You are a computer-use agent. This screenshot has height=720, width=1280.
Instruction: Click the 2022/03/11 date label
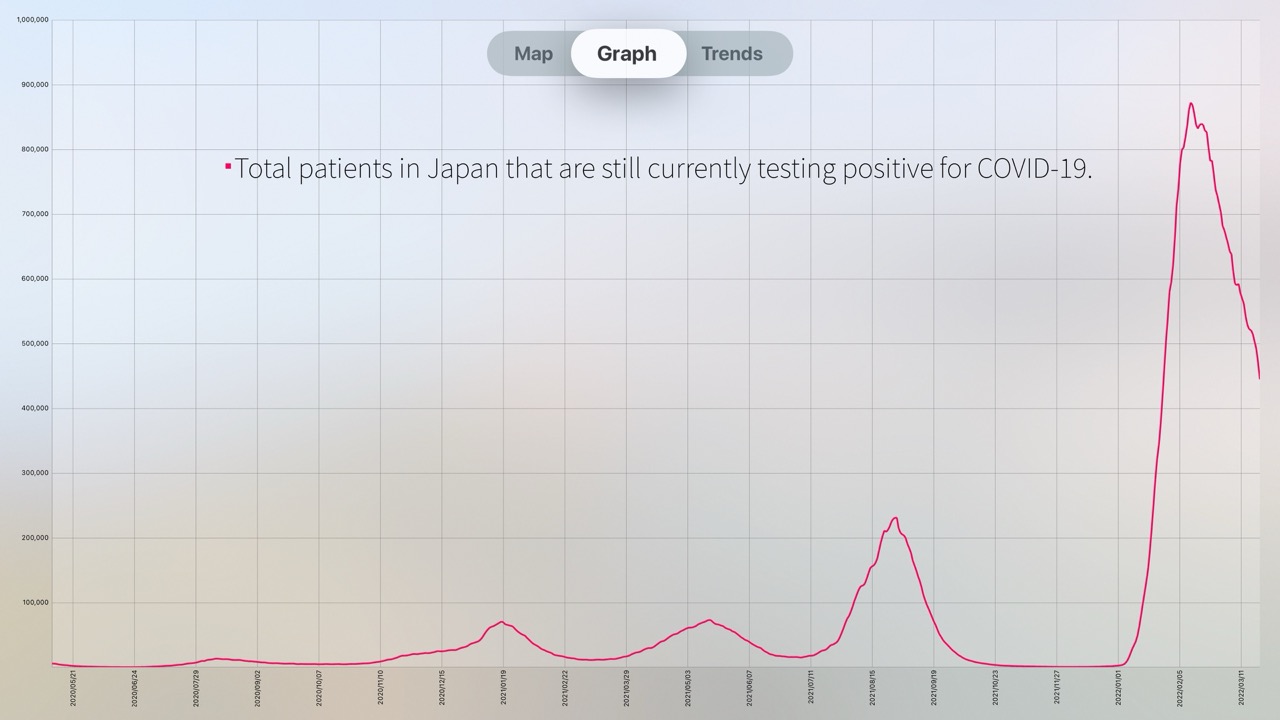[1241, 689]
